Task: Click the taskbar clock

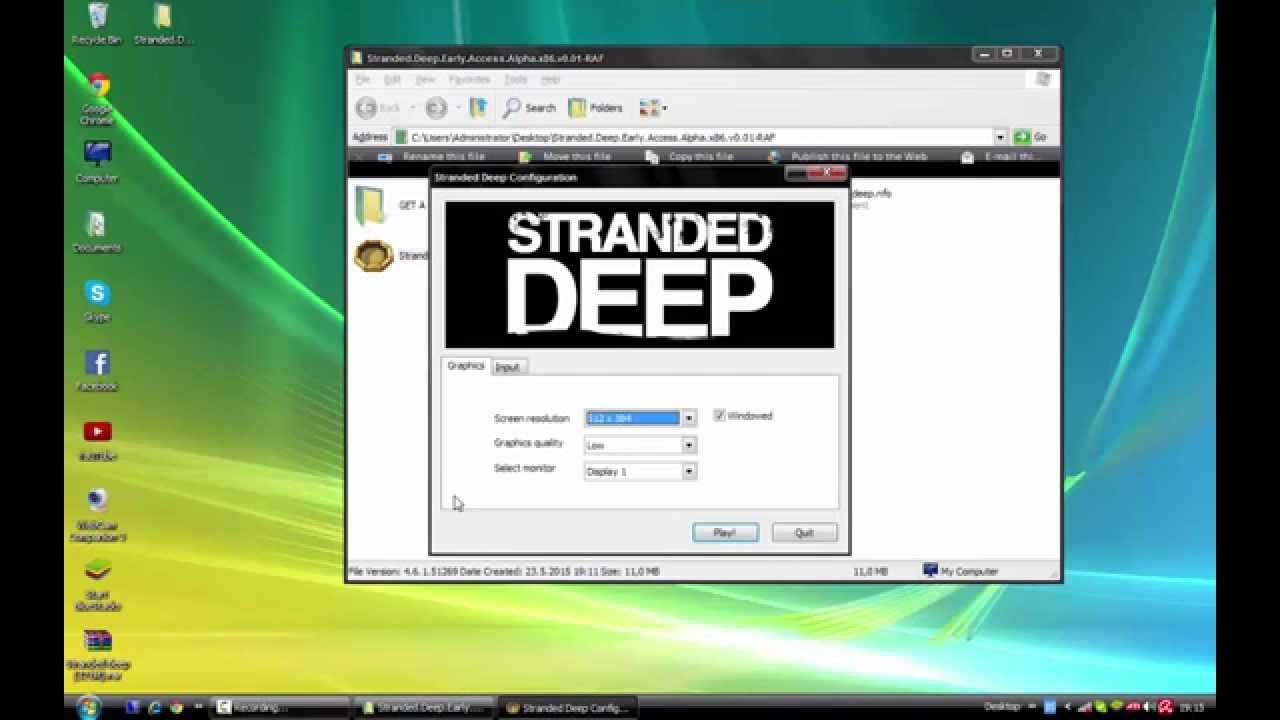Action: pos(1192,707)
